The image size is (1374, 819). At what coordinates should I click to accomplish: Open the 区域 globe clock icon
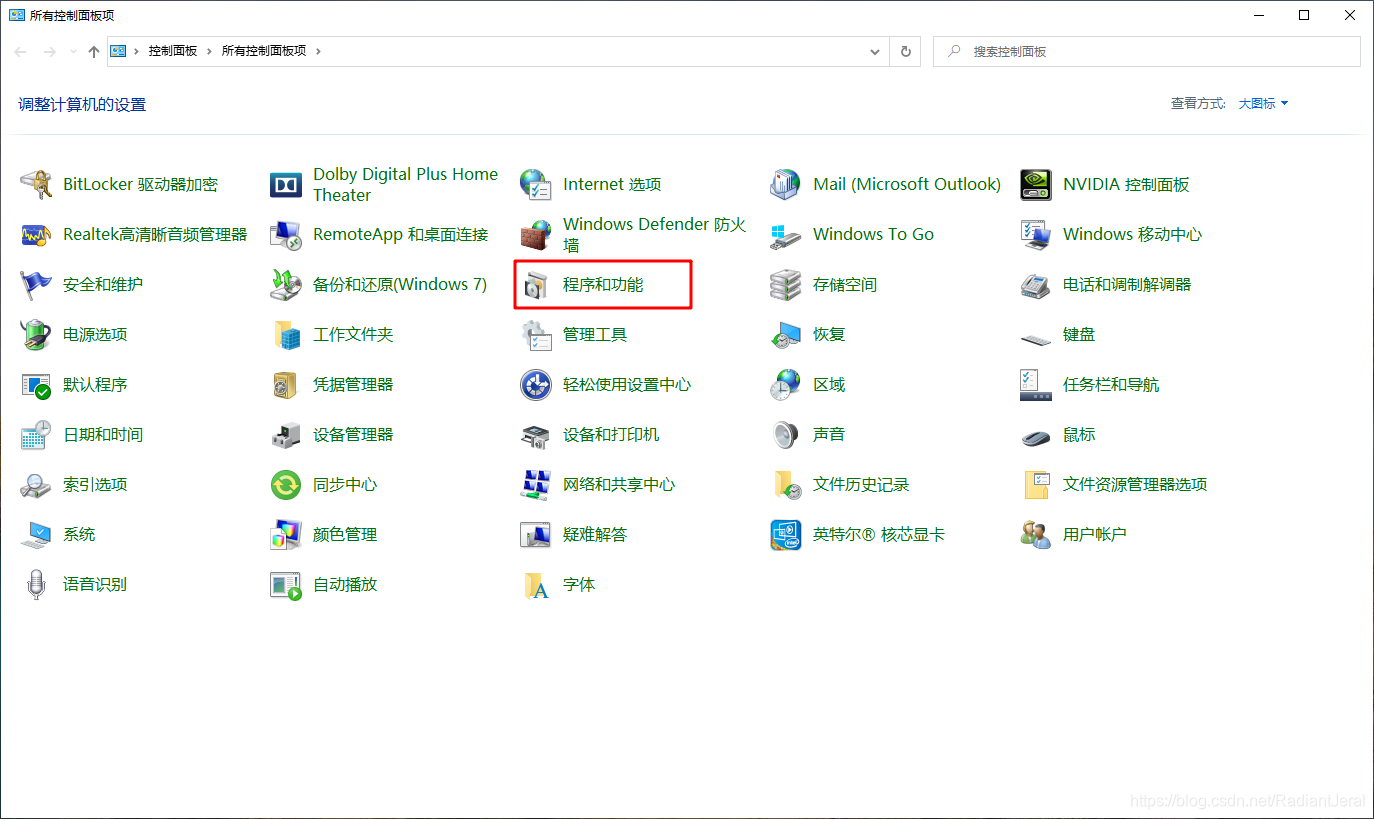click(786, 384)
